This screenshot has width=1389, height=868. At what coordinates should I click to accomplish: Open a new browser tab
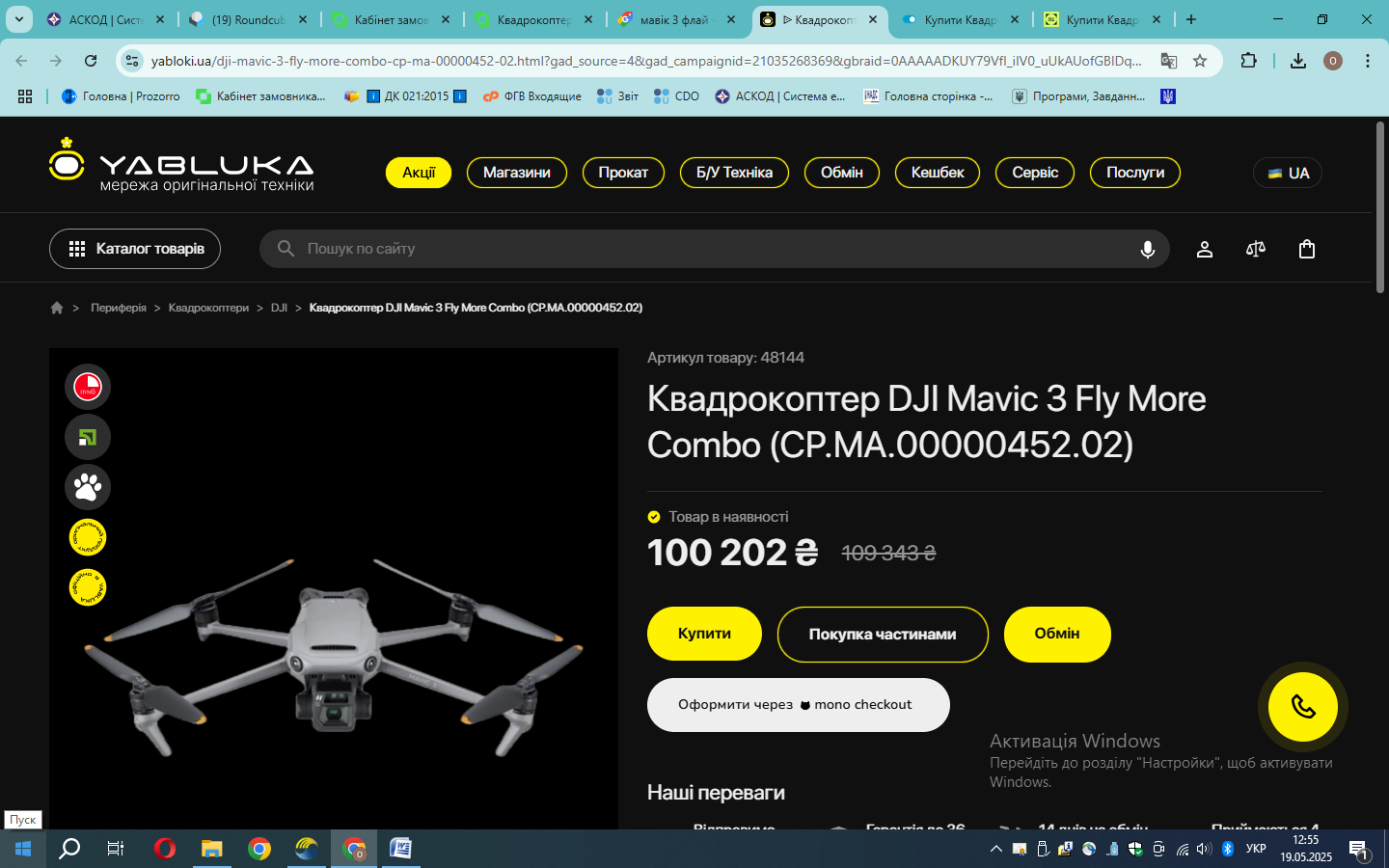1191,19
